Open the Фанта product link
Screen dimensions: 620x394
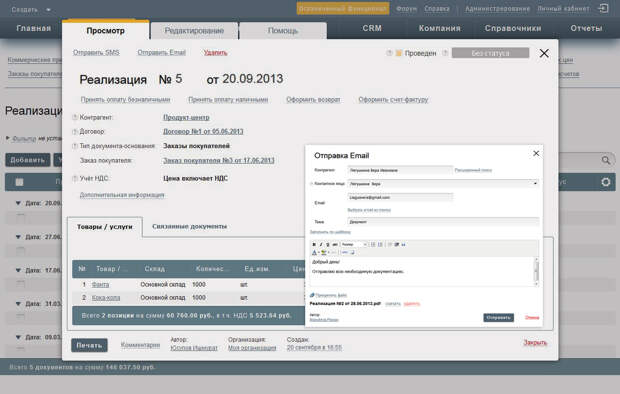(100, 284)
